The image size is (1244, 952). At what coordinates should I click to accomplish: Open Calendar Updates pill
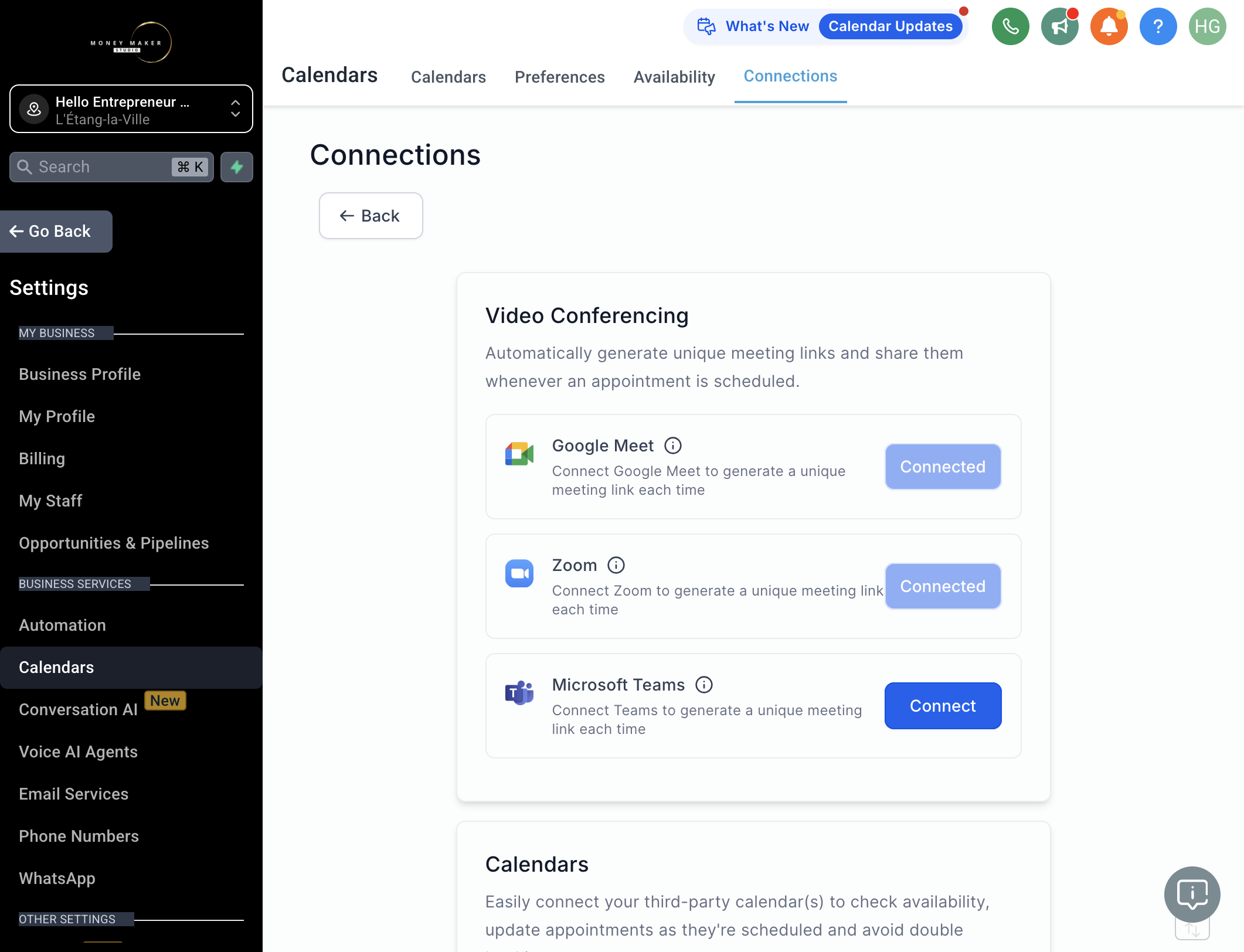(x=890, y=26)
